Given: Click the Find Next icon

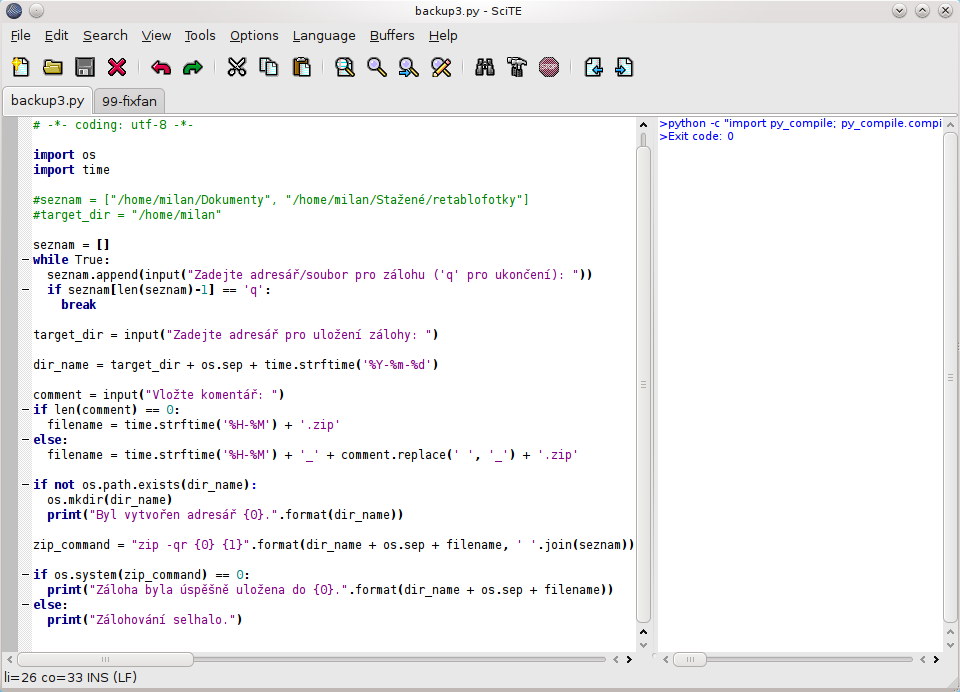Looking at the screenshot, I should coord(408,67).
